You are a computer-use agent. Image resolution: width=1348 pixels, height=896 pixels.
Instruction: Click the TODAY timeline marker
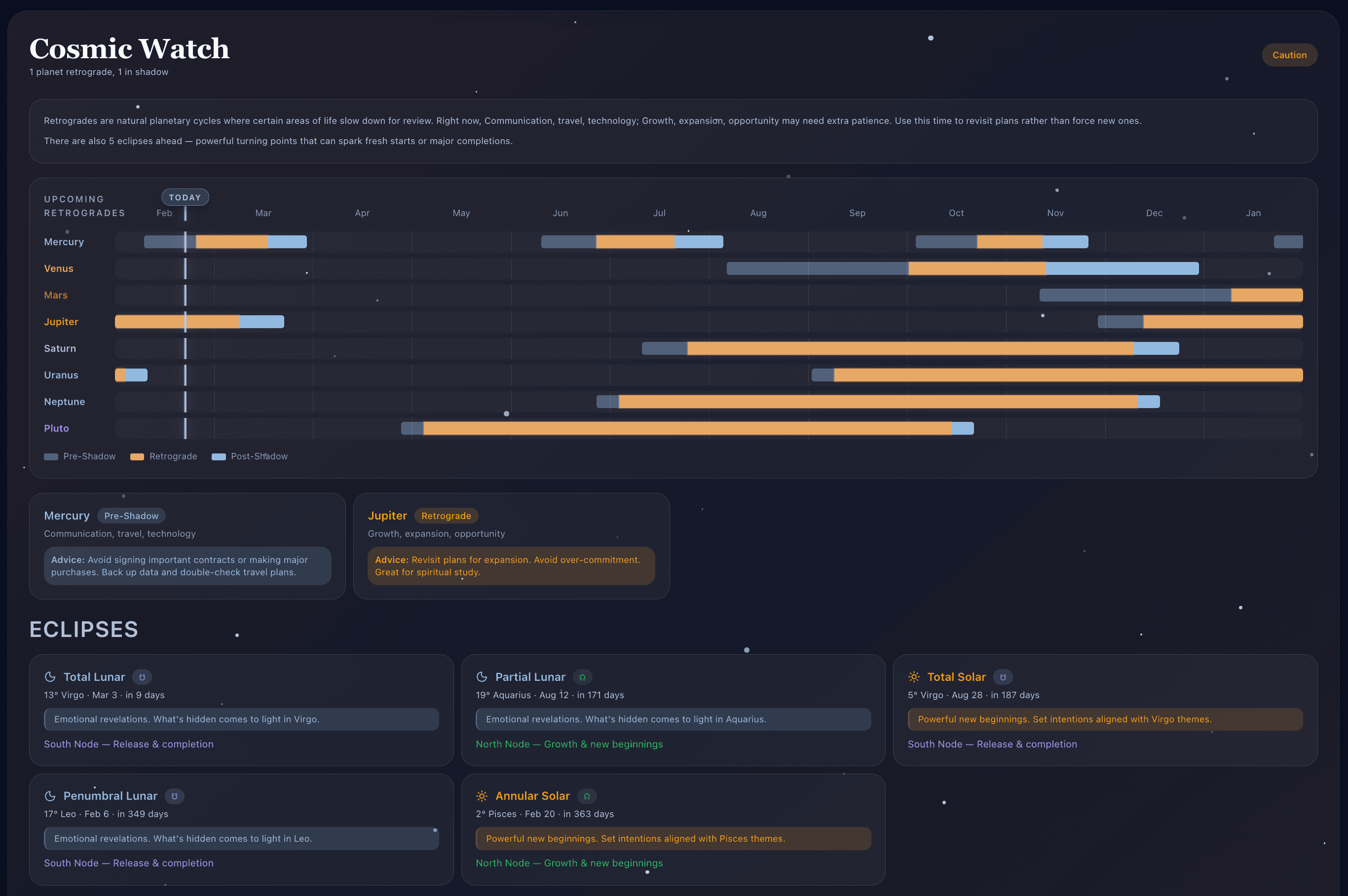tap(185, 197)
